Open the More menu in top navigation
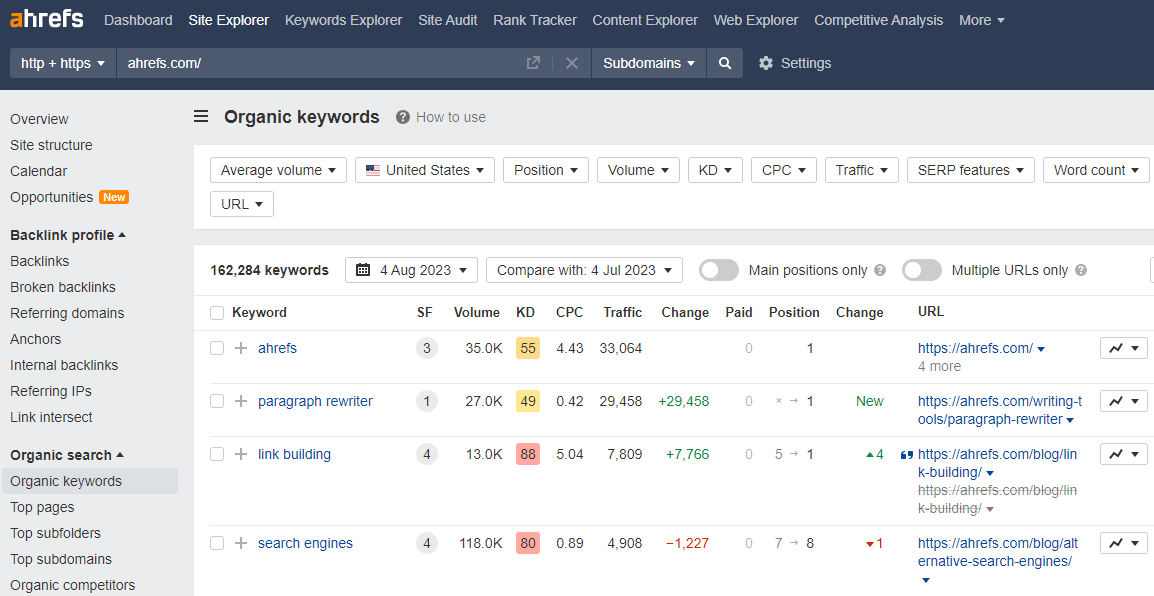This screenshot has height=596, width=1154. (982, 20)
